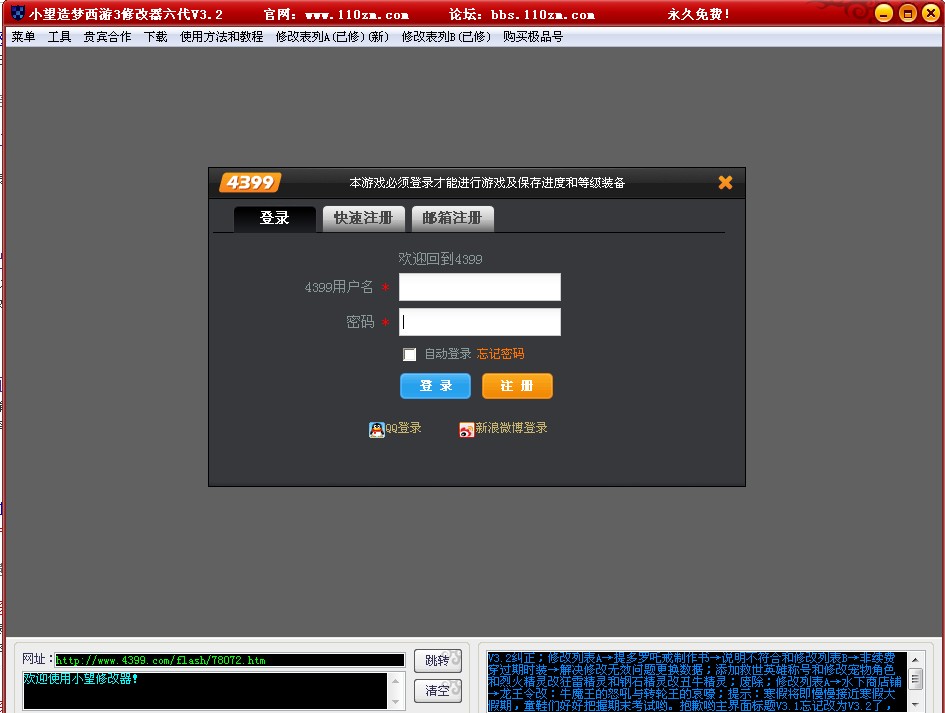Click the Sina Weibo icon
Screen dimensions: 945x713
tap(466, 429)
